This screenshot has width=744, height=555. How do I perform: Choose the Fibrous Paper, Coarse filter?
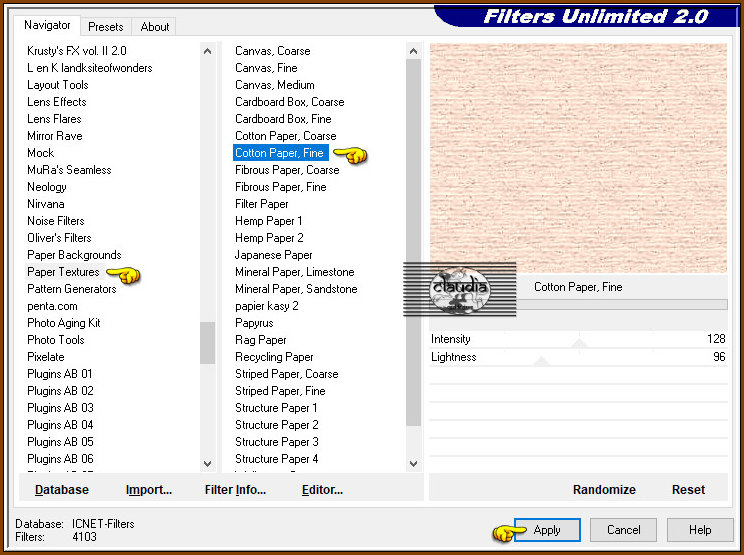(287, 170)
